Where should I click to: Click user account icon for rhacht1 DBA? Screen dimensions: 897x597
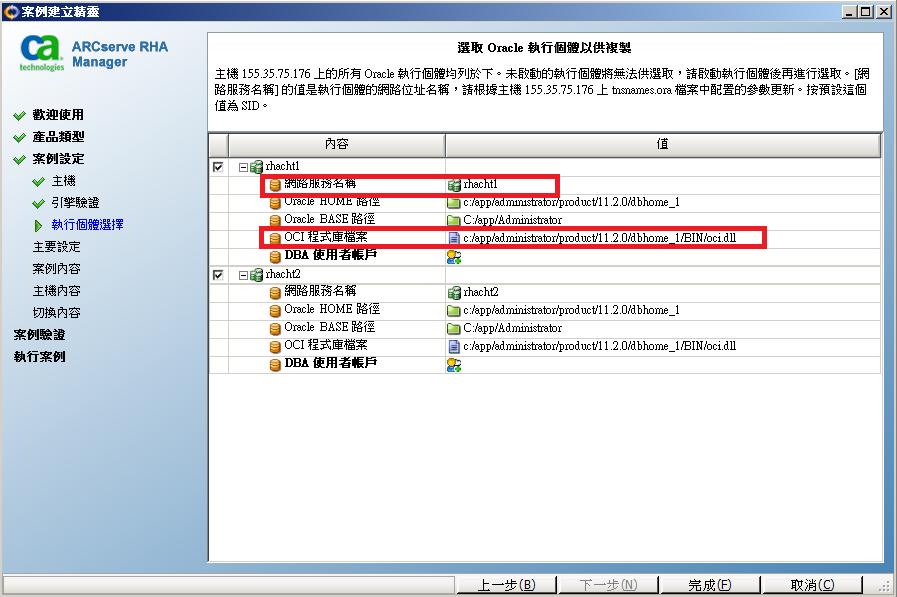(454, 257)
